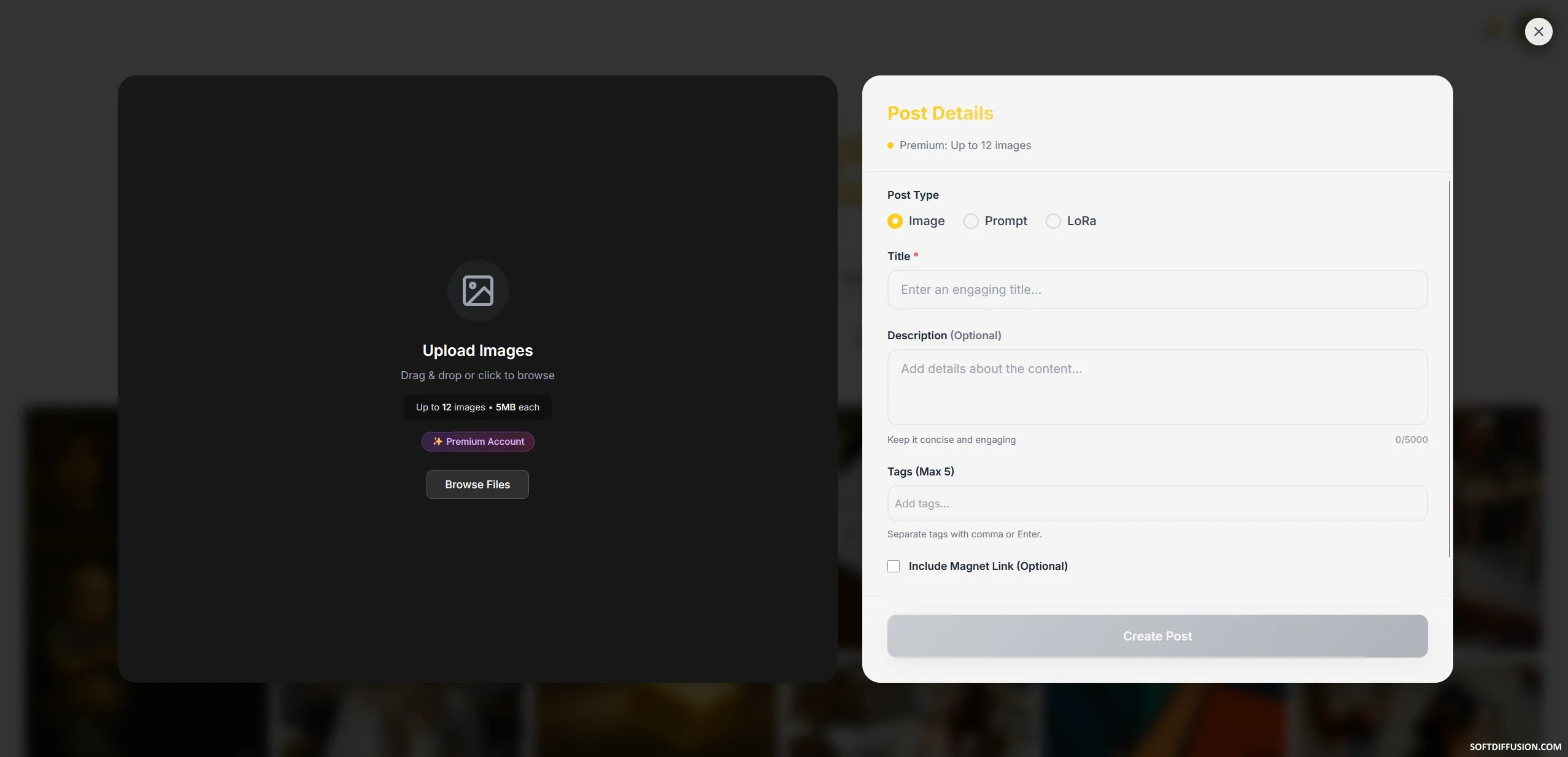Screen dimensions: 1568x757
Task: Choose the LoRa post type radio button
Action: click(1053, 221)
